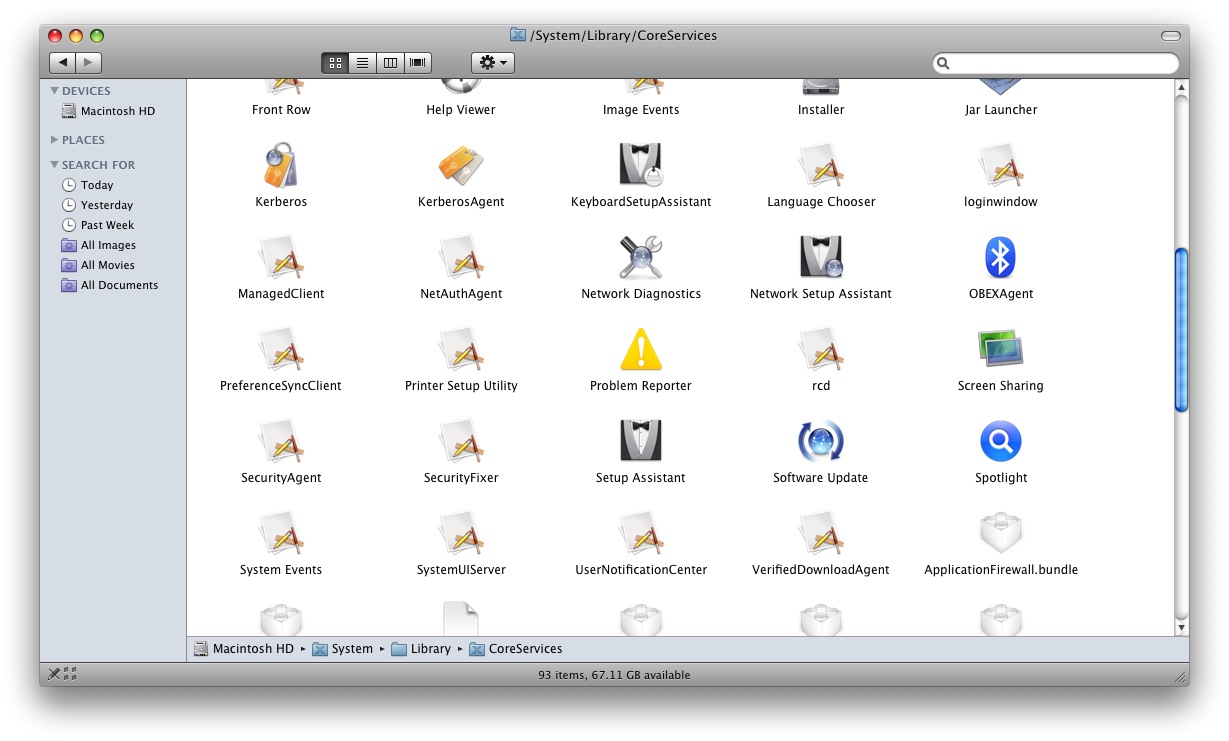Collapse the DEVICES sidebar section
The image size is (1229, 741).
click(55, 91)
